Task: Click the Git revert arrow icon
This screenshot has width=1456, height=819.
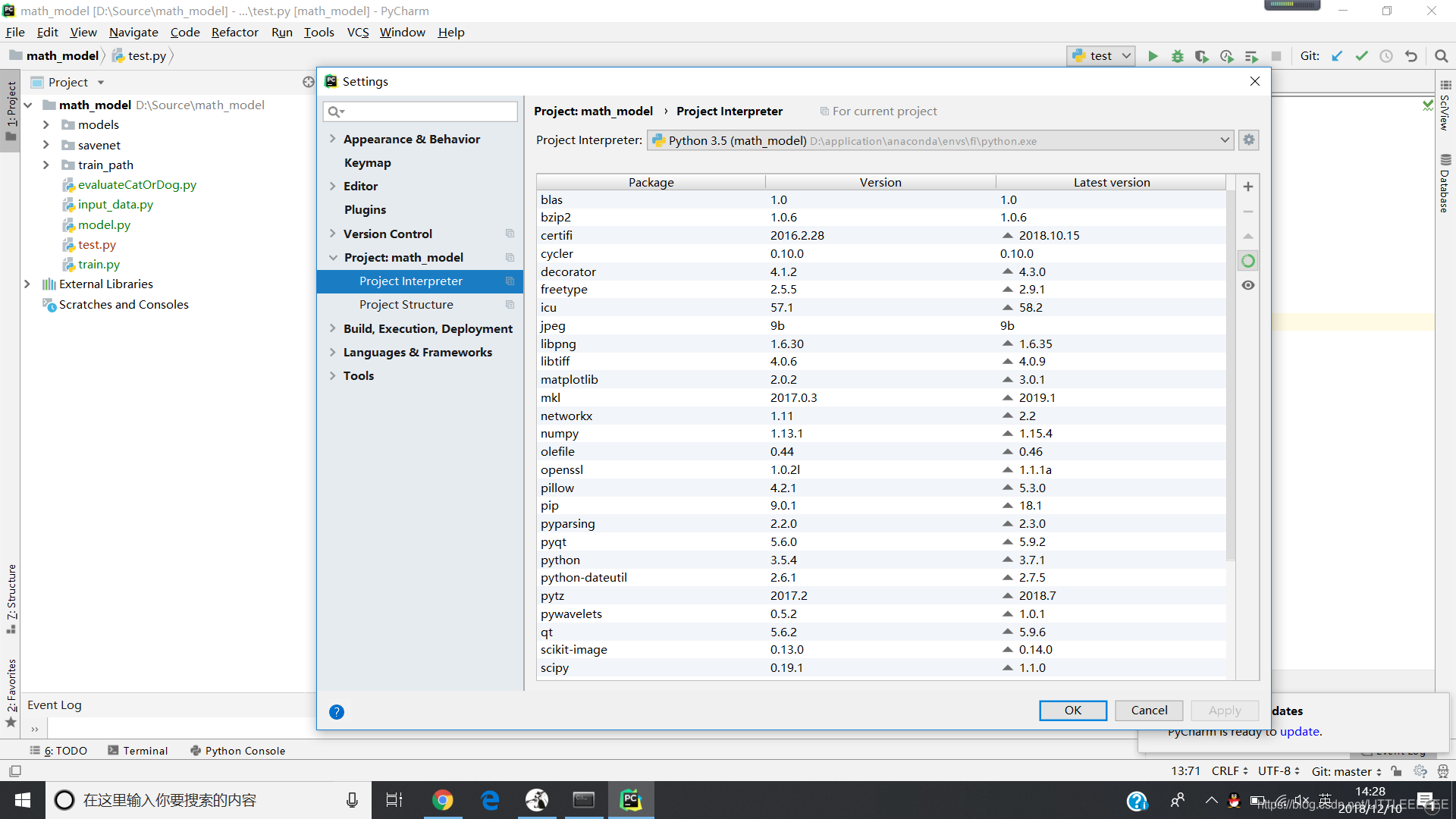Action: (1410, 56)
